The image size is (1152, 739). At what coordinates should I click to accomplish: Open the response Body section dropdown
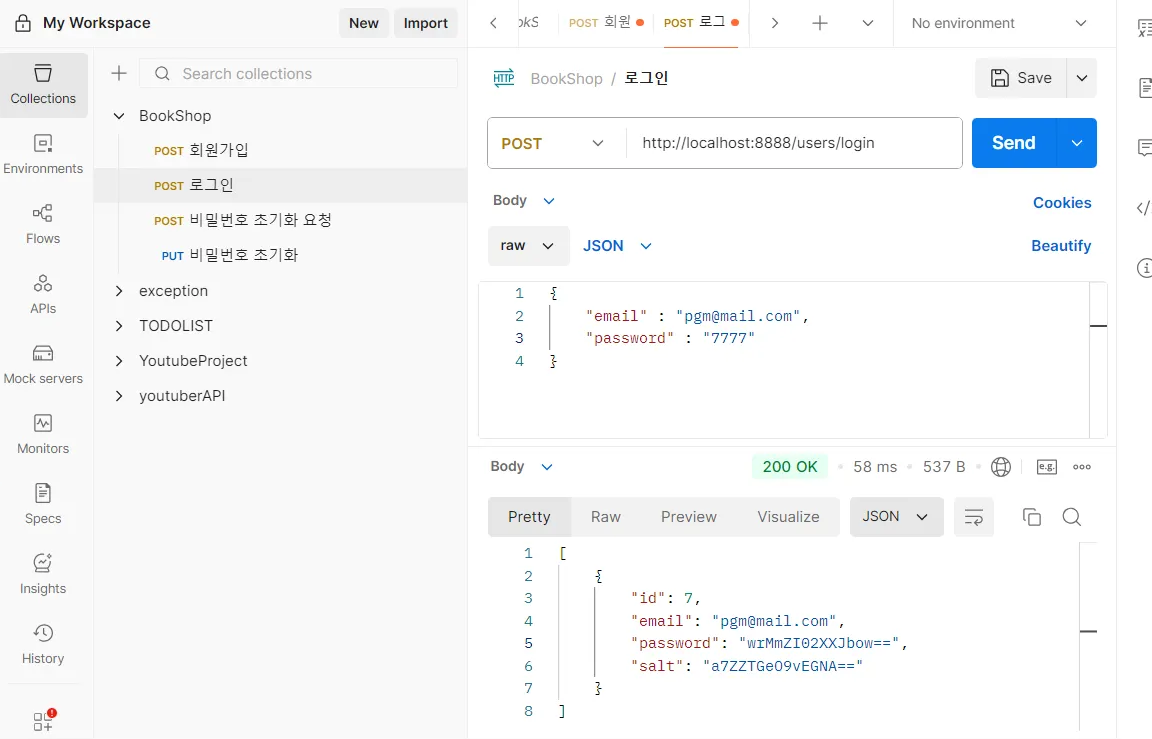522,466
